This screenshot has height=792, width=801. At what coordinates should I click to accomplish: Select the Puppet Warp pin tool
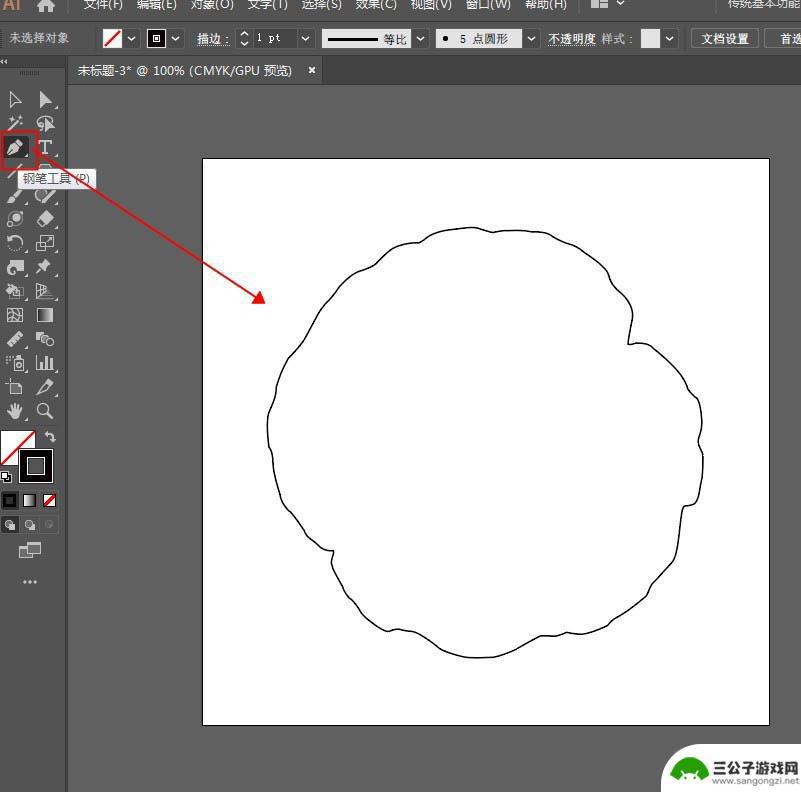point(44,266)
